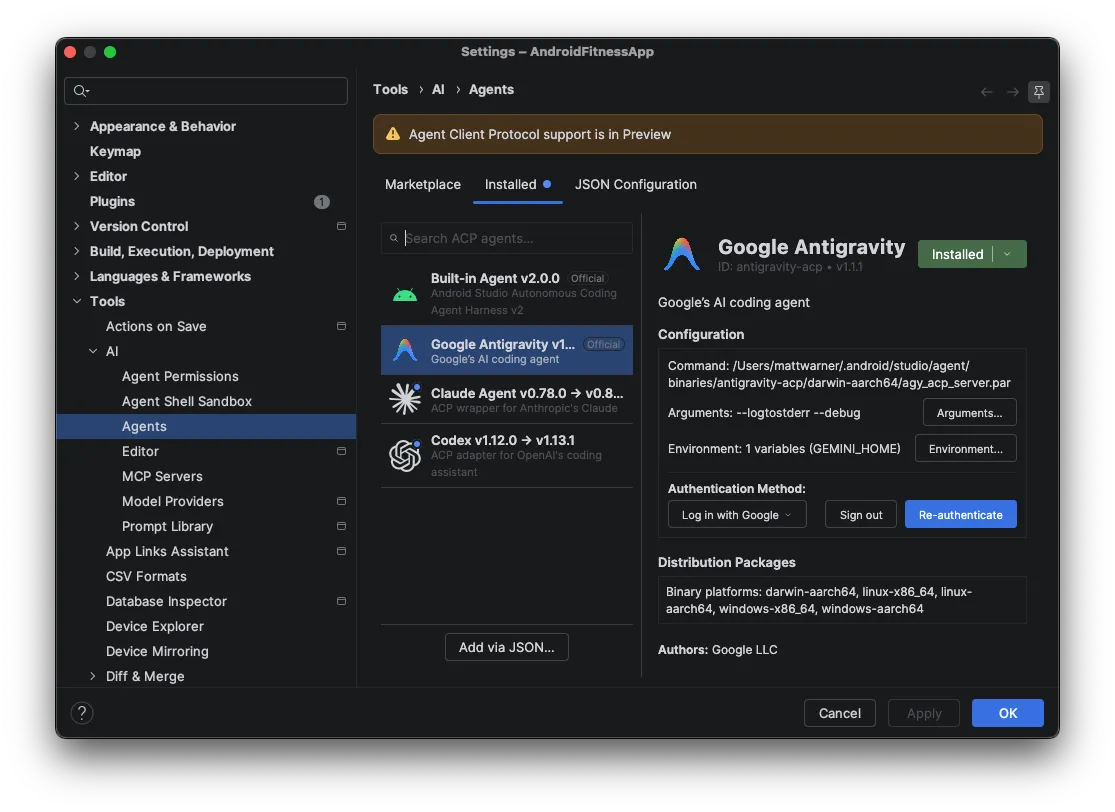Select Claude Agent list entry
Viewport: 1115px width, 812px height.
(506, 400)
